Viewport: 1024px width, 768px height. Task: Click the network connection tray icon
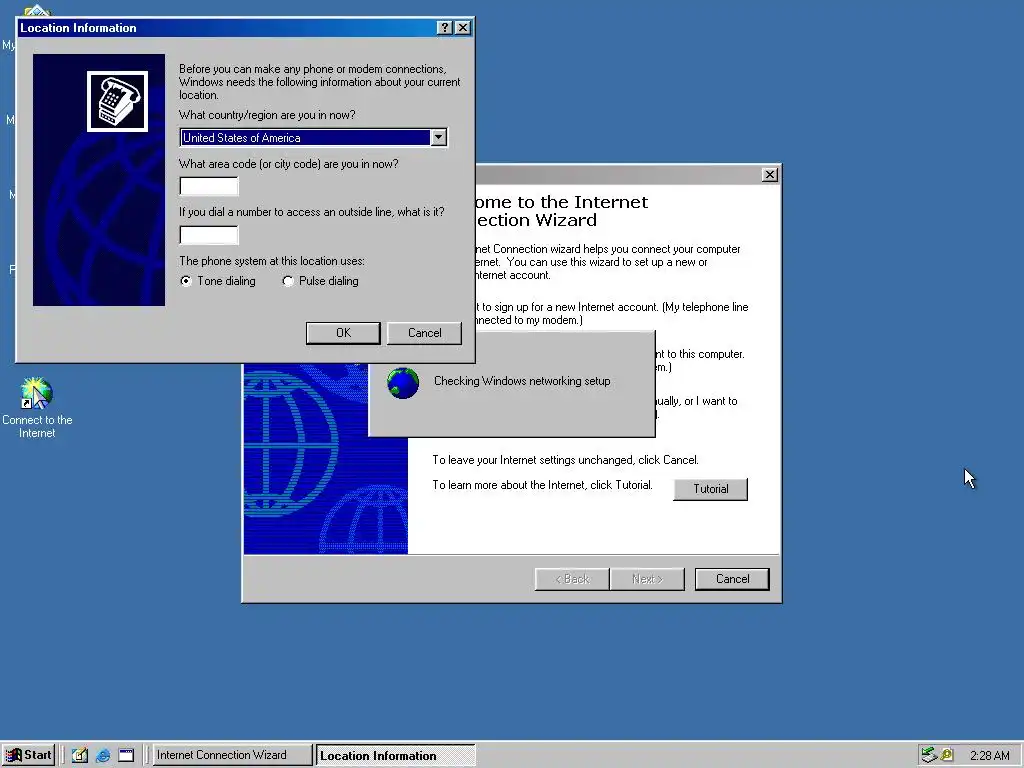[x=929, y=755]
